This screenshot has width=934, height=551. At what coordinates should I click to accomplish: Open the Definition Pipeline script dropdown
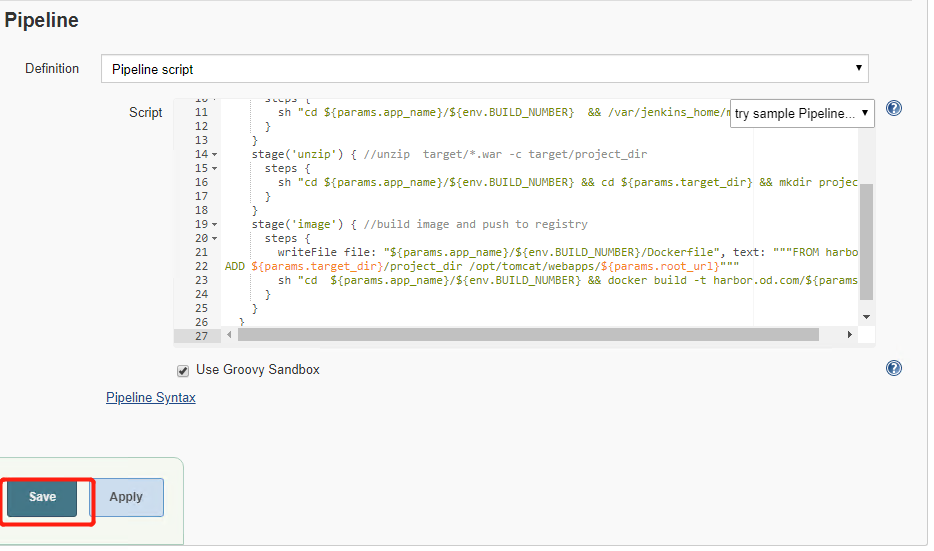484,69
